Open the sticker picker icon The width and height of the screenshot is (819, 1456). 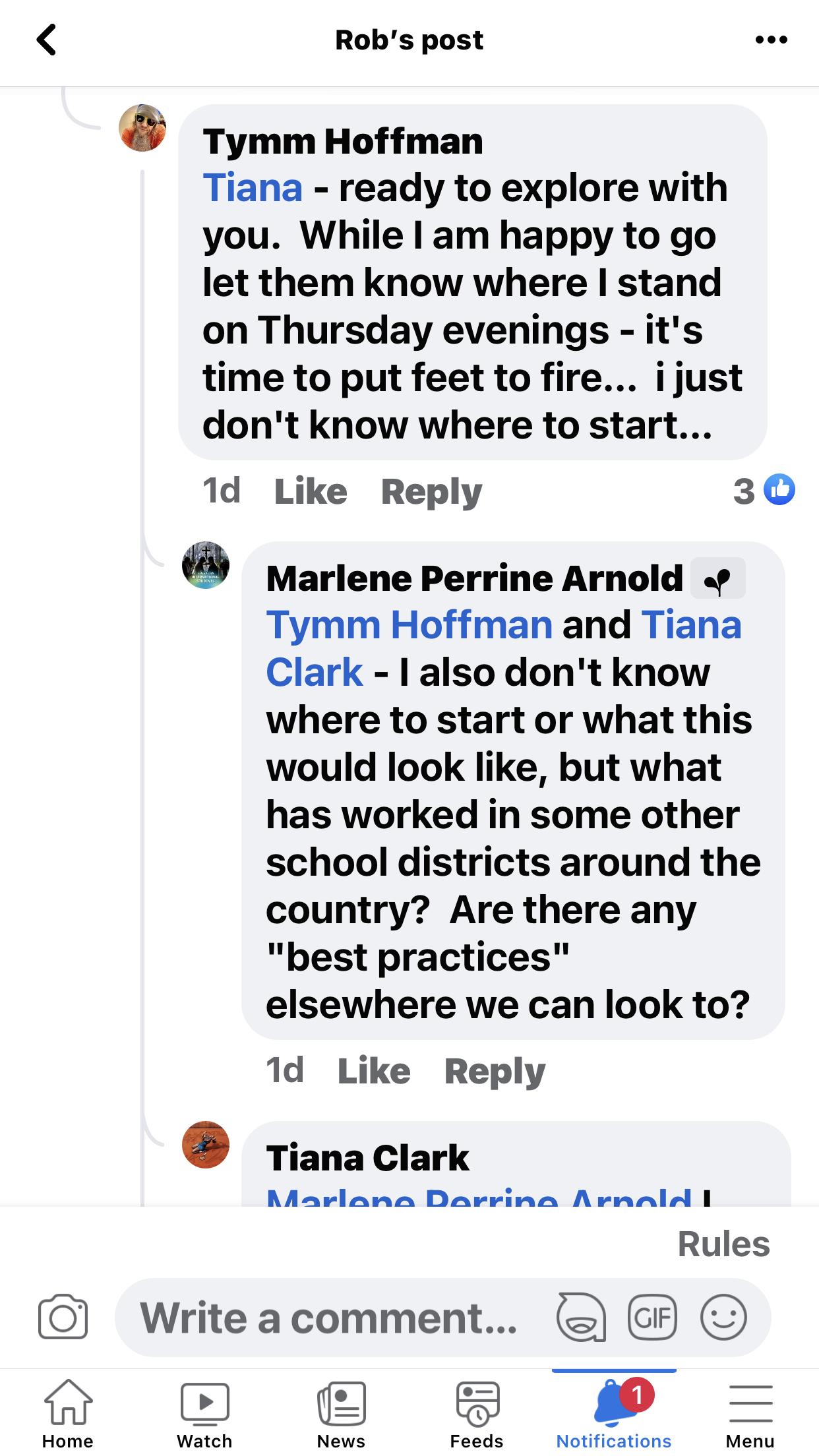pos(581,1318)
